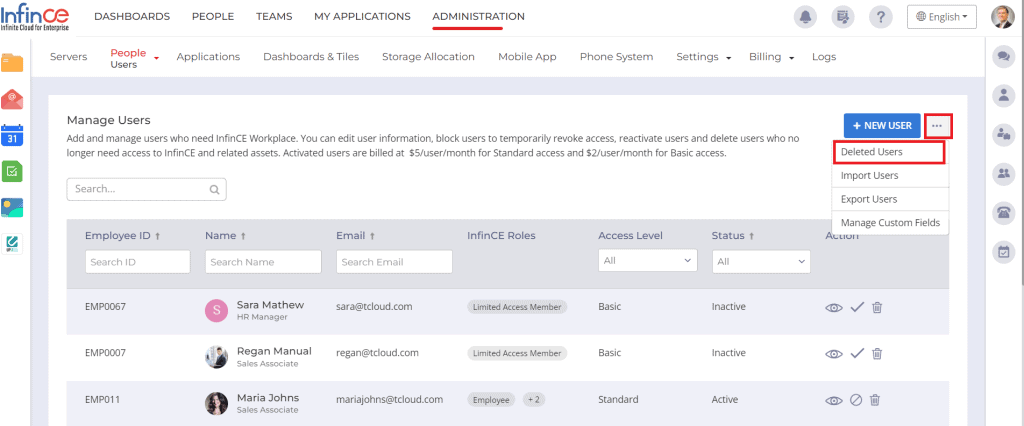Open the chat bubble icon in right sidebar
This screenshot has width=1024, height=426.
(x=1003, y=57)
